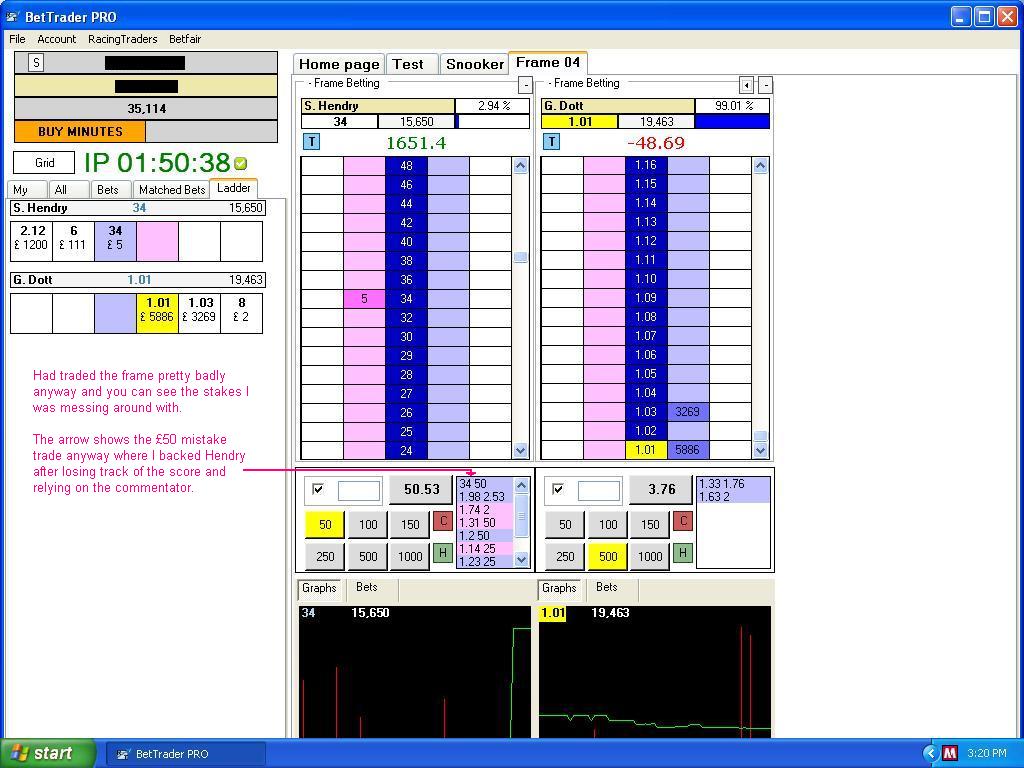Open the Account menu
1024x768 pixels.
(57, 39)
